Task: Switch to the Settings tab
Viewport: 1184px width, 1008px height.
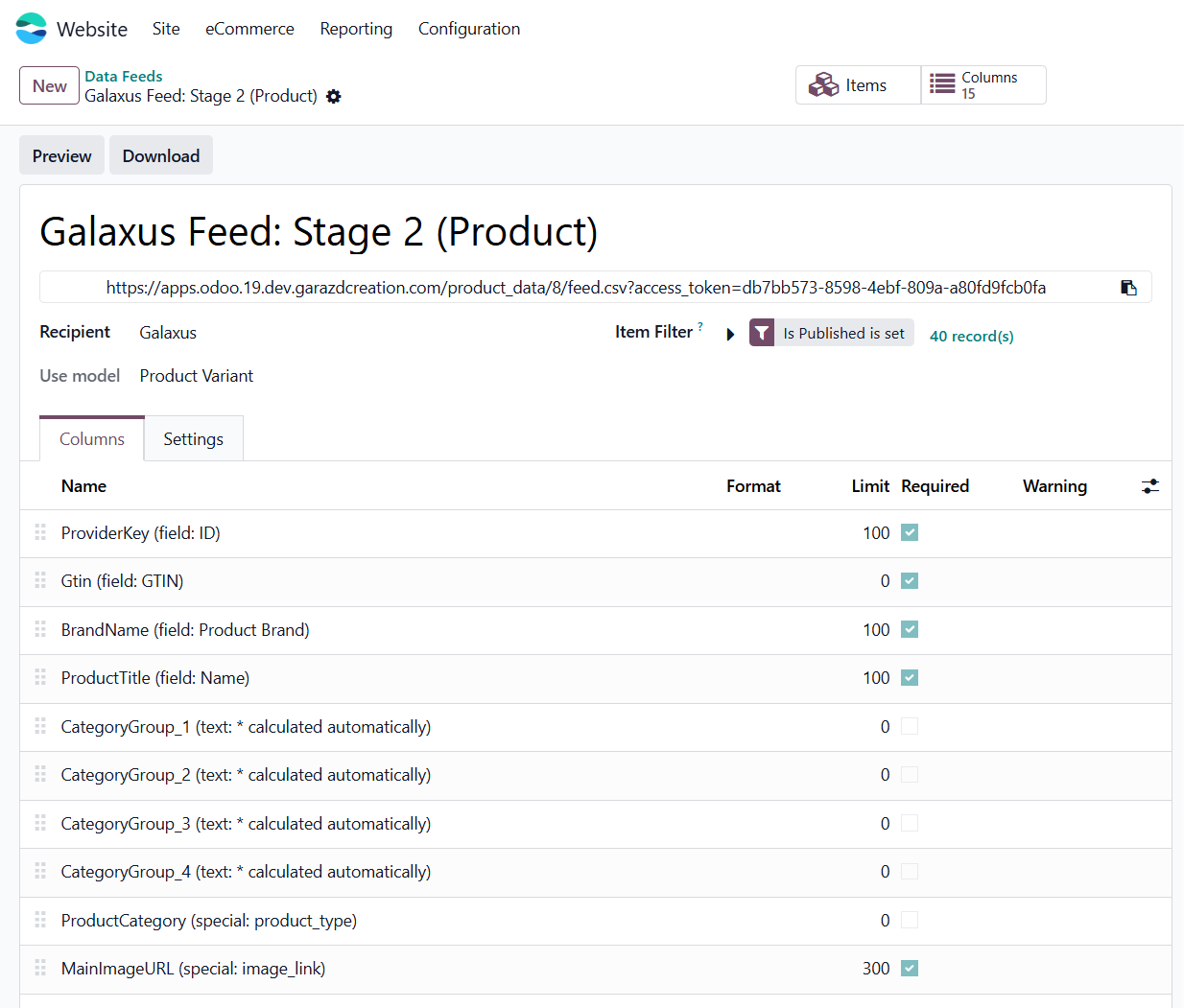Action: coord(194,438)
